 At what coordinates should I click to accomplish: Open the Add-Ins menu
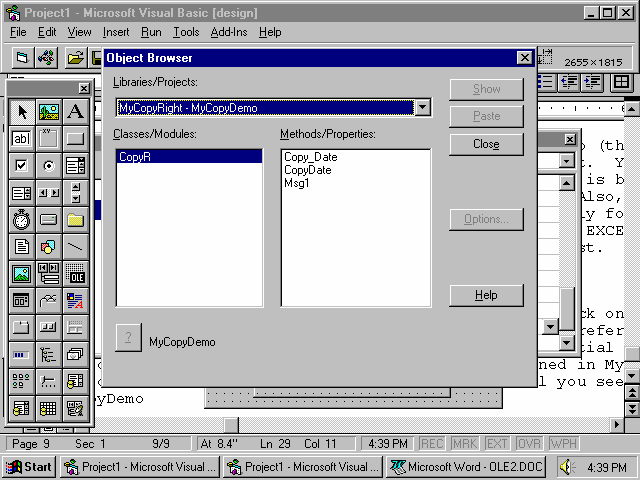click(x=229, y=32)
